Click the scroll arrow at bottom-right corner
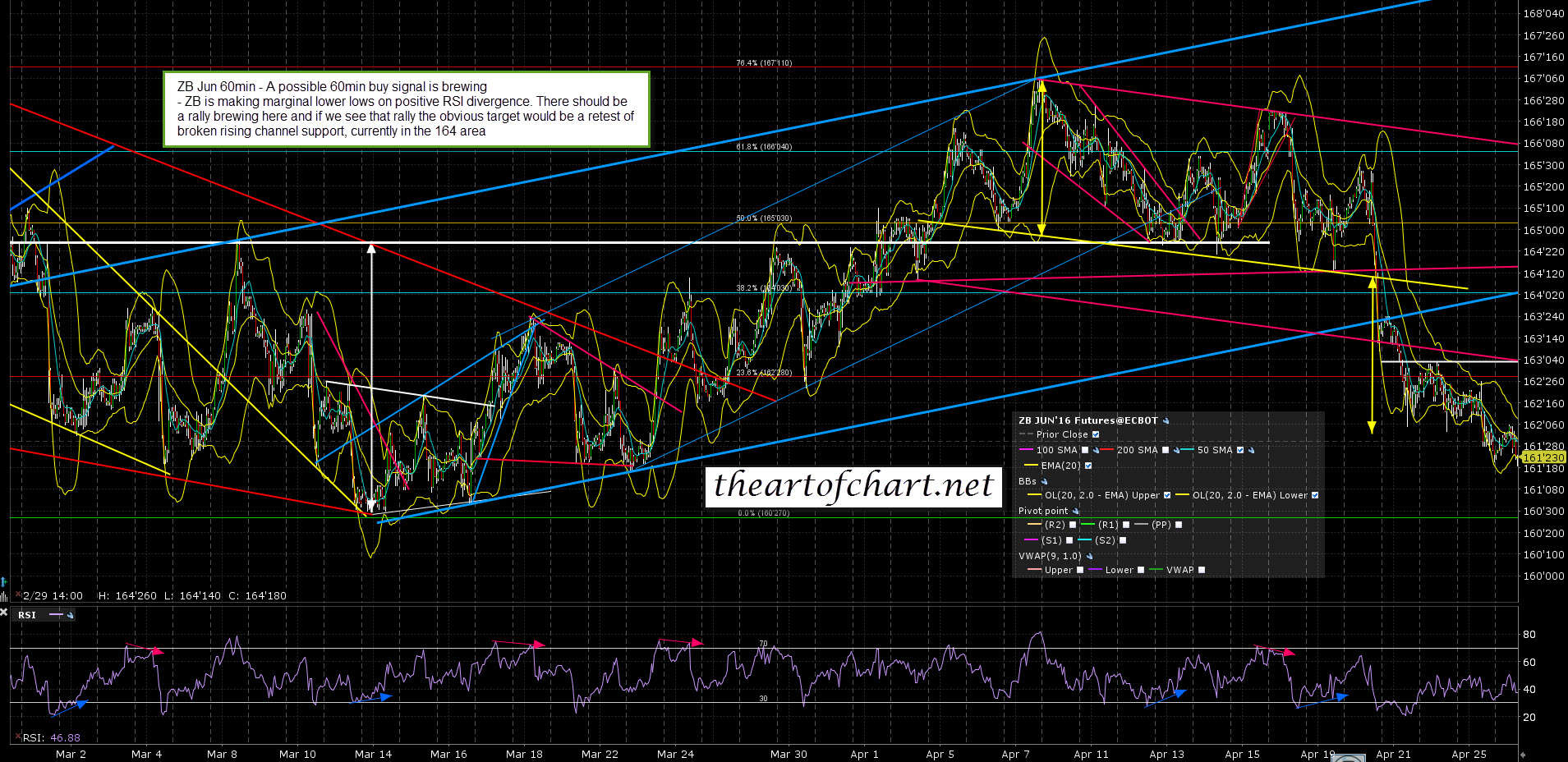Image resolution: width=1568 pixels, height=762 pixels. point(1522,754)
